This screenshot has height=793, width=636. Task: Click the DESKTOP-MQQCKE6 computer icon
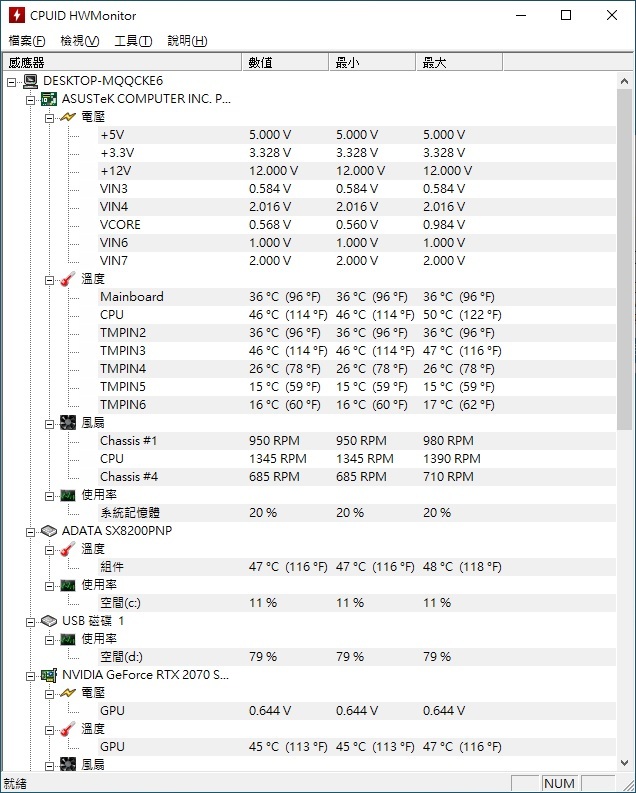point(31,81)
